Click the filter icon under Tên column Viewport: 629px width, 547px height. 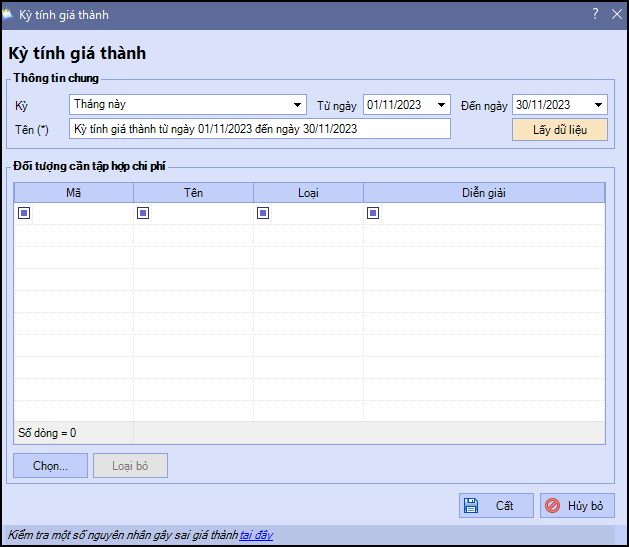click(x=143, y=213)
